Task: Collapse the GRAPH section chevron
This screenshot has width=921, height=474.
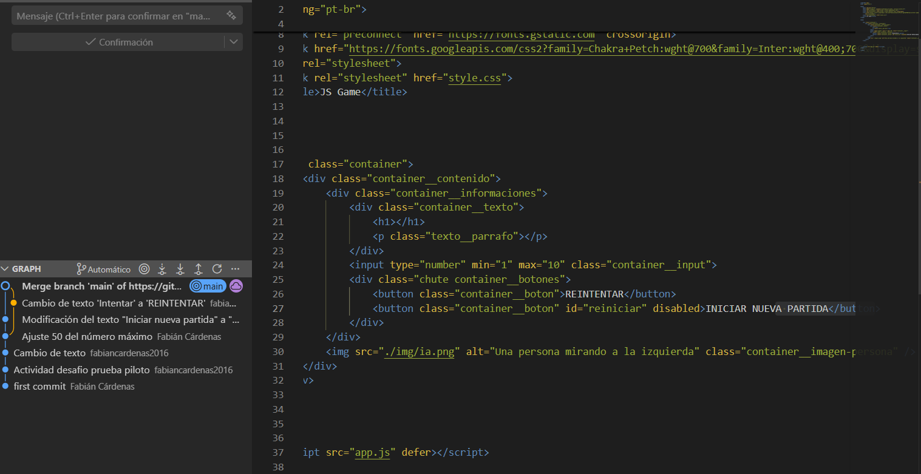Action: coord(5,269)
